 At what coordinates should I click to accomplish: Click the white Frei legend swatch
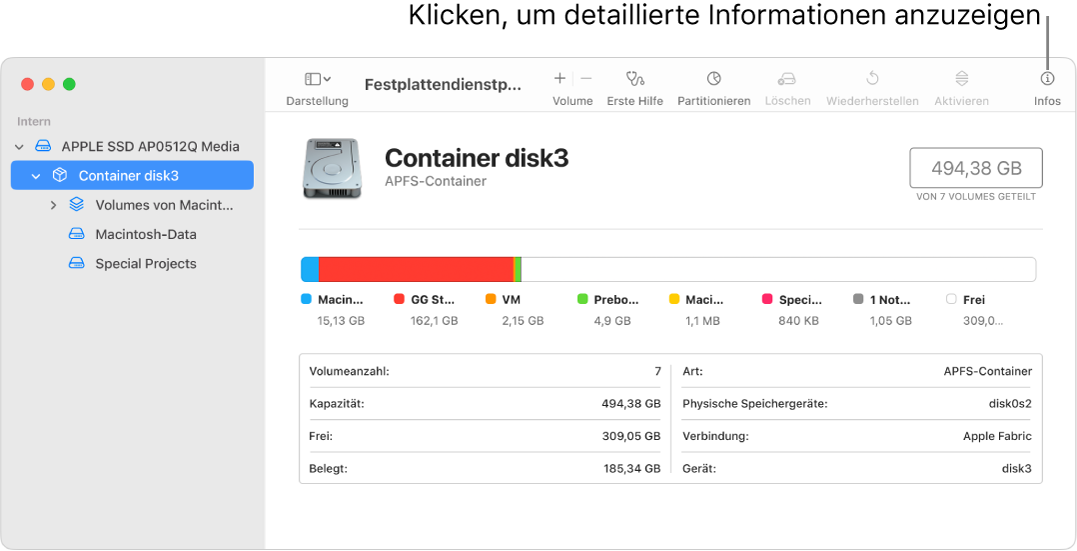pyautogui.click(x=951, y=300)
